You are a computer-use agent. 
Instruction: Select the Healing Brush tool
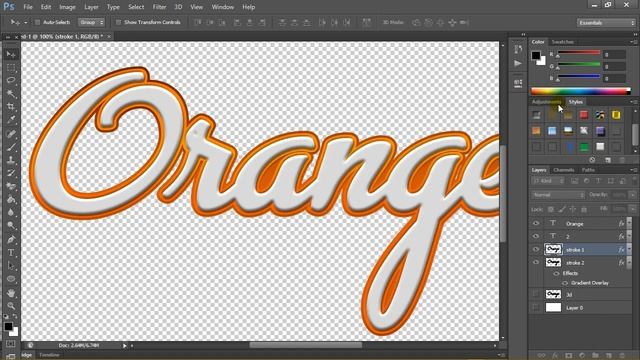click(11, 133)
